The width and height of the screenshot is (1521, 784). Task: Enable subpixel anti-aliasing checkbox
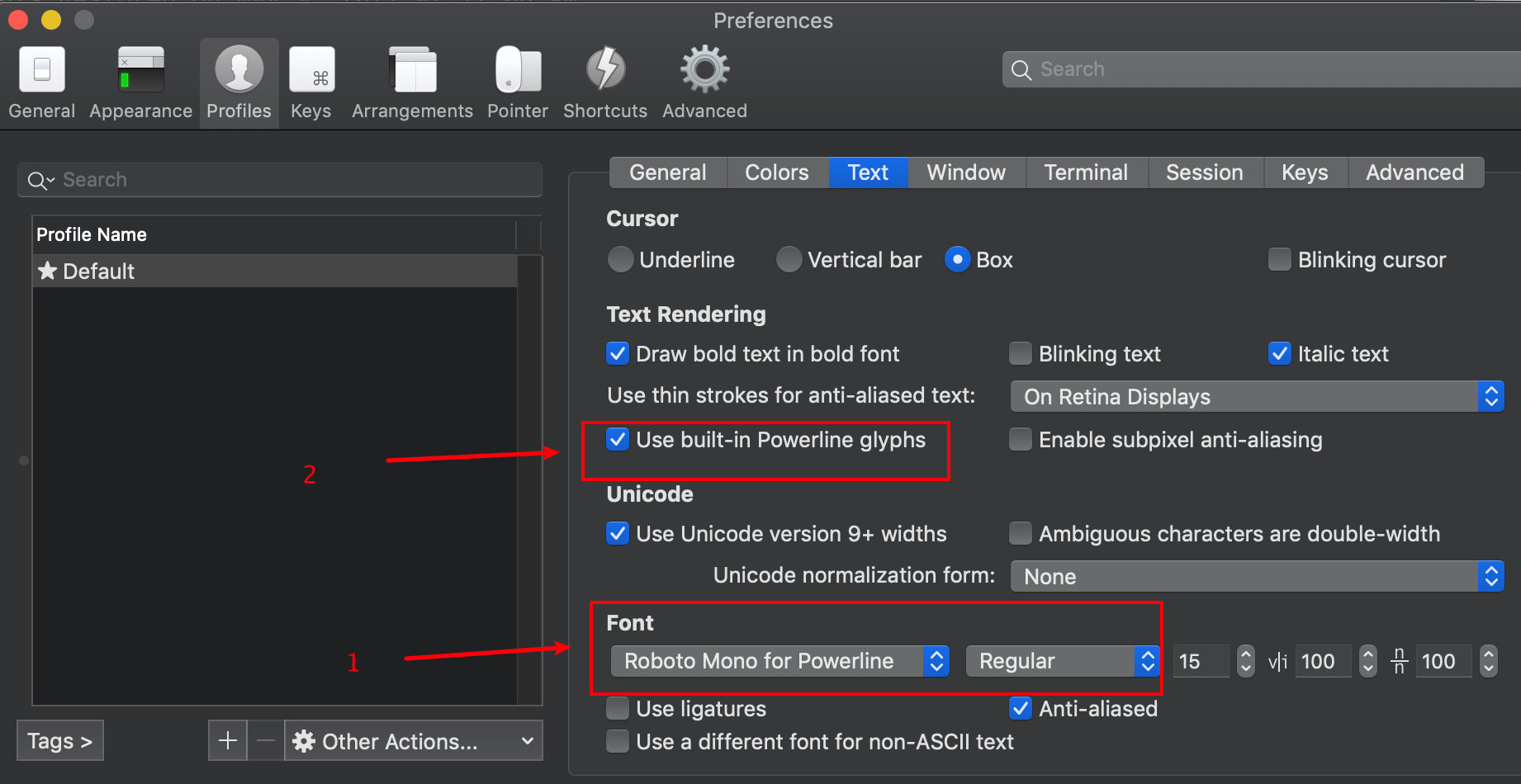pyautogui.click(x=1021, y=440)
